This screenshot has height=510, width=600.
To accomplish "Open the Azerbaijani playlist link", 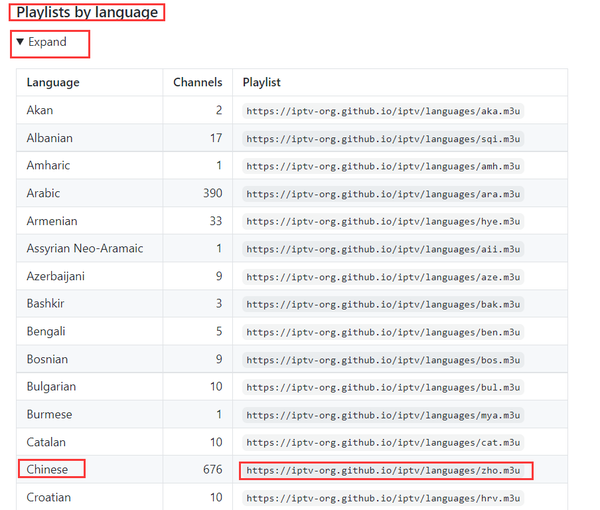I will point(384,277).
